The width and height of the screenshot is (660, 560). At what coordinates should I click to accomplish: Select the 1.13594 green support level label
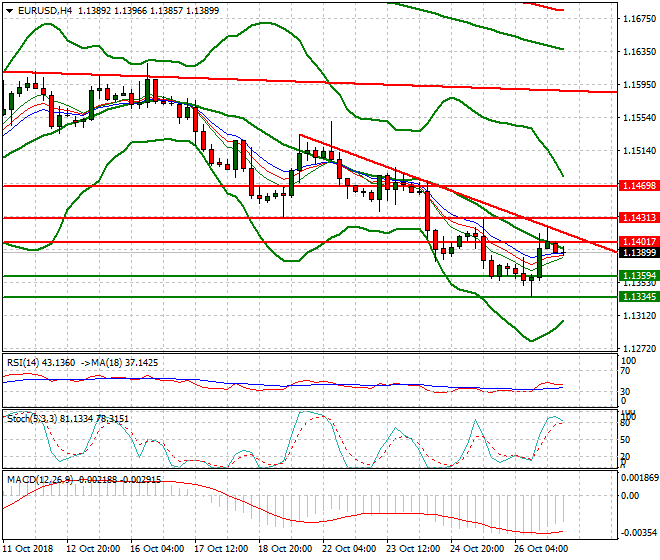639,276
